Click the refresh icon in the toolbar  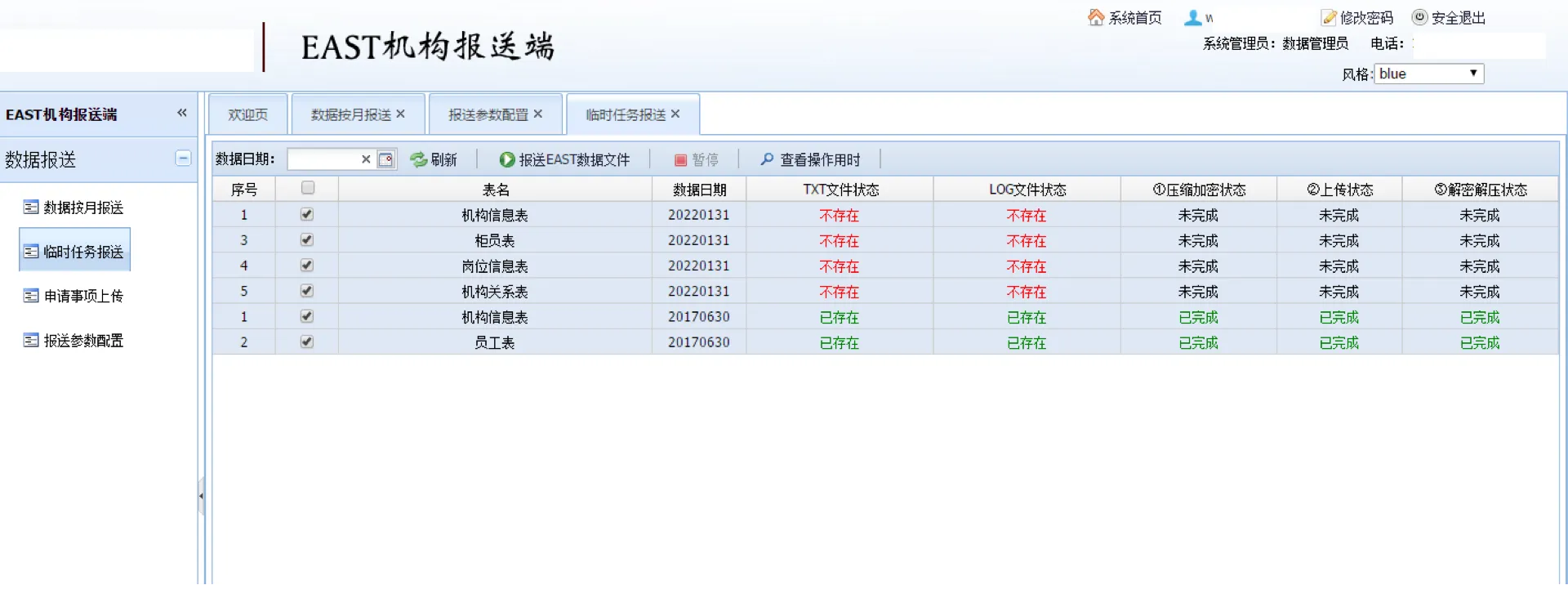click(419, 159)
